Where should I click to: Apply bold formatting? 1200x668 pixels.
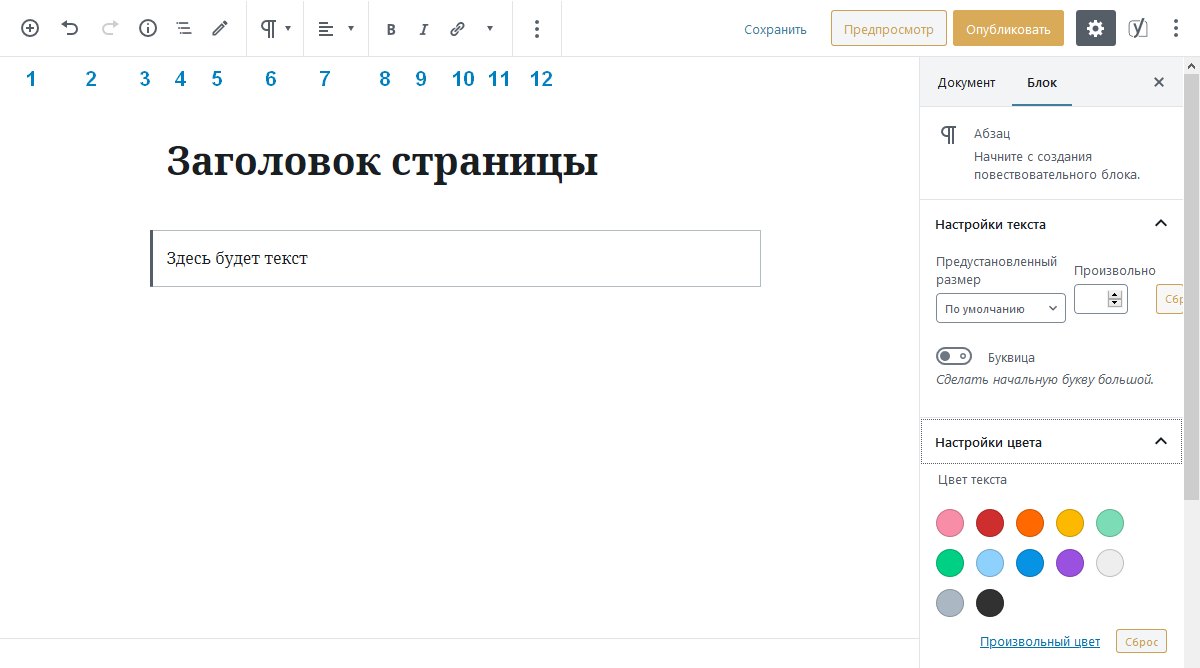click(391, 28)
